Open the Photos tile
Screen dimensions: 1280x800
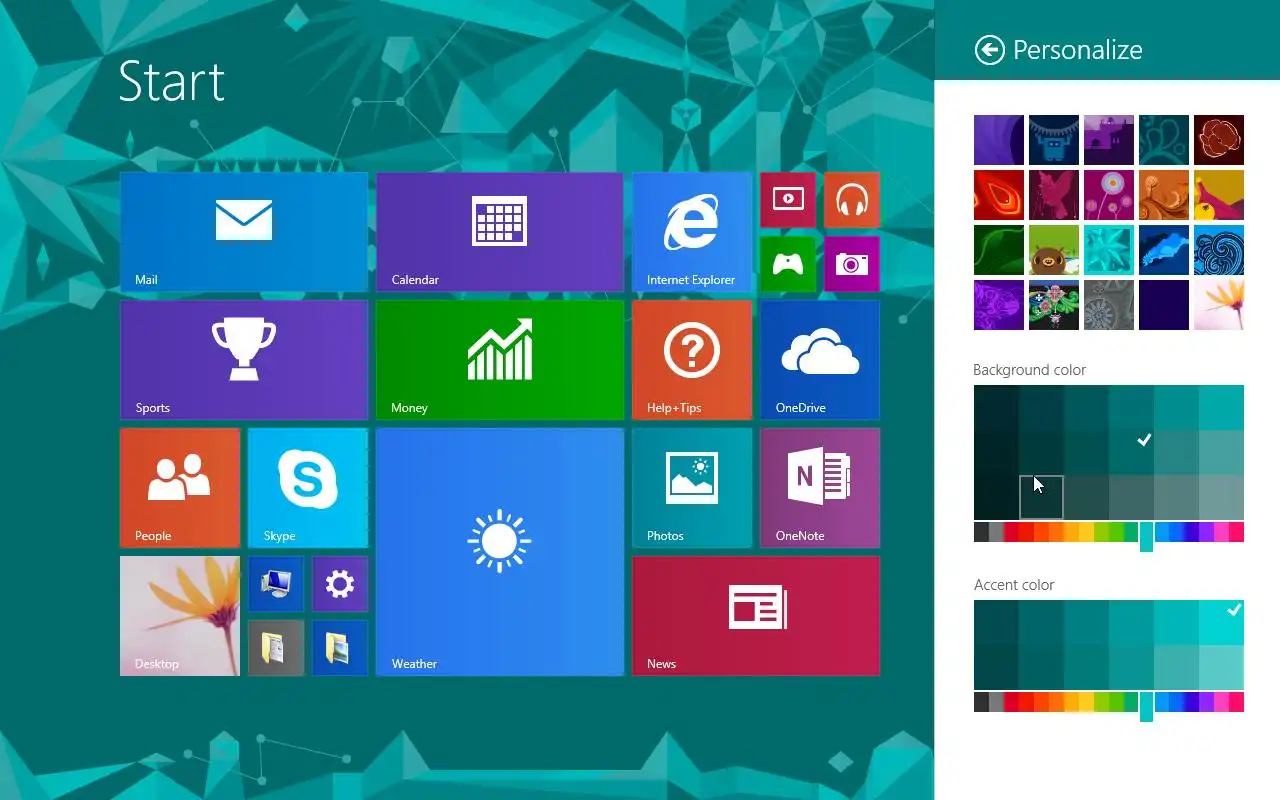point(692,488)
